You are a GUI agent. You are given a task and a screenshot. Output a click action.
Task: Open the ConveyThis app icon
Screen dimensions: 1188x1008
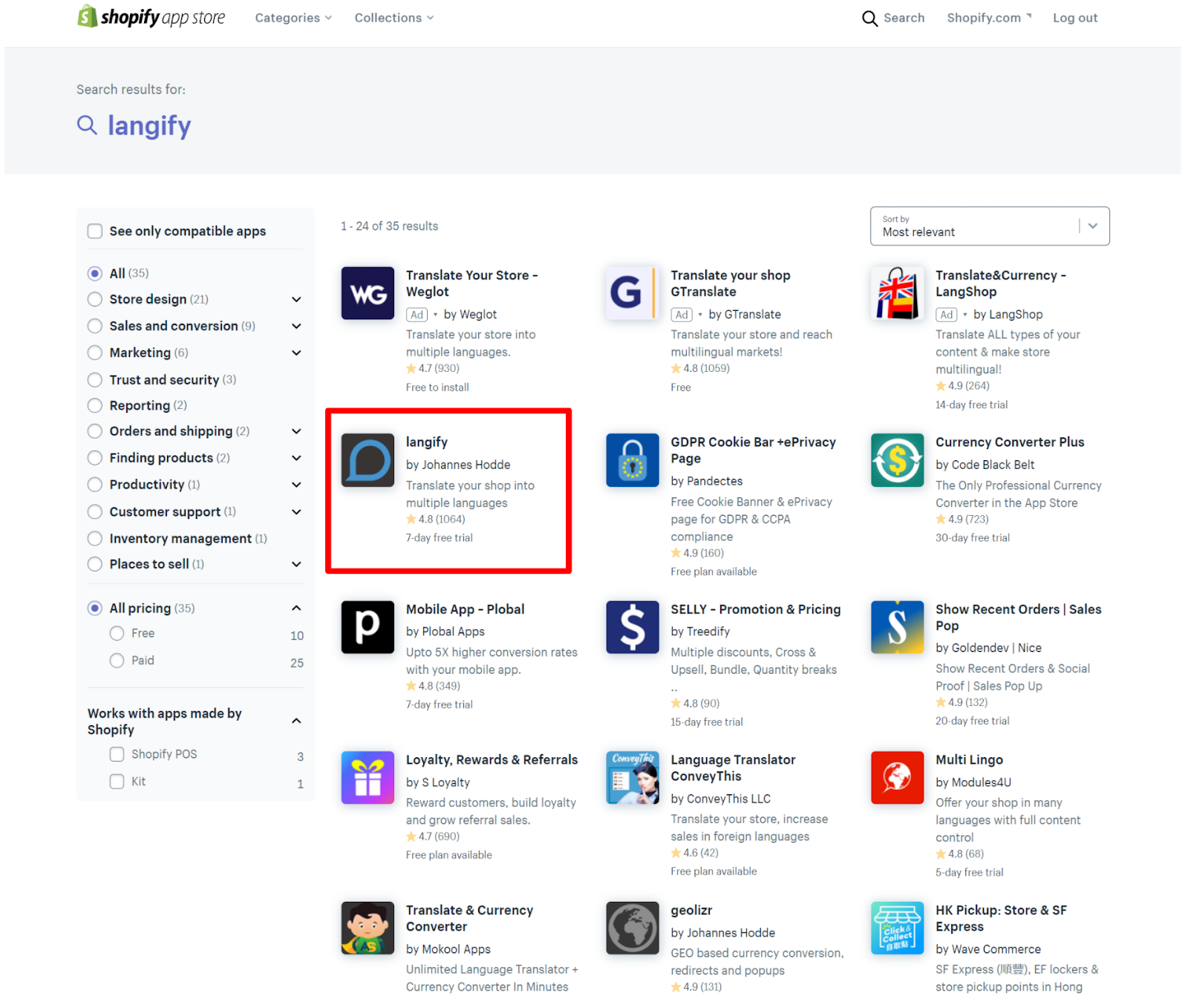click(x=633, y=778)
